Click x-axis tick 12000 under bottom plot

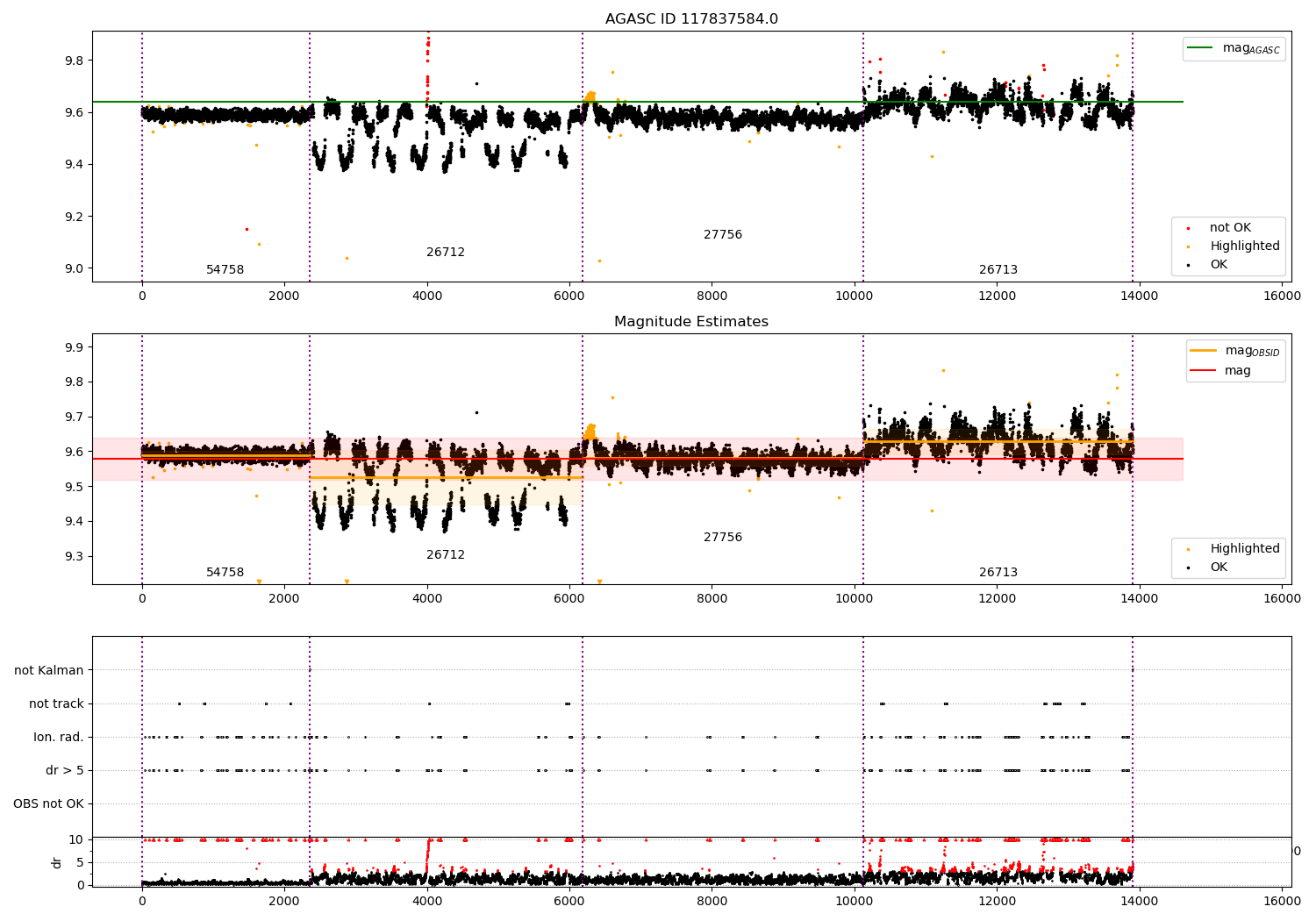998,902
